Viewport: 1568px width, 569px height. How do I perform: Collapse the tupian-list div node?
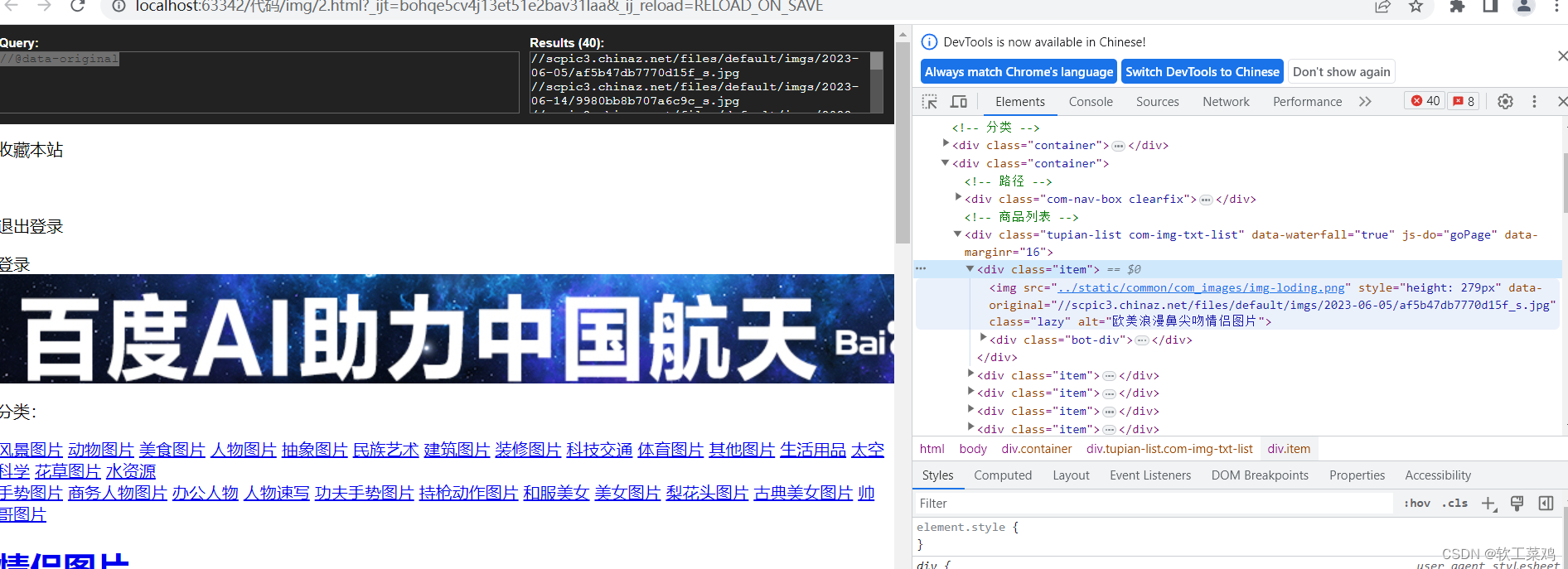pyautogui.click(x=957, y=234)
